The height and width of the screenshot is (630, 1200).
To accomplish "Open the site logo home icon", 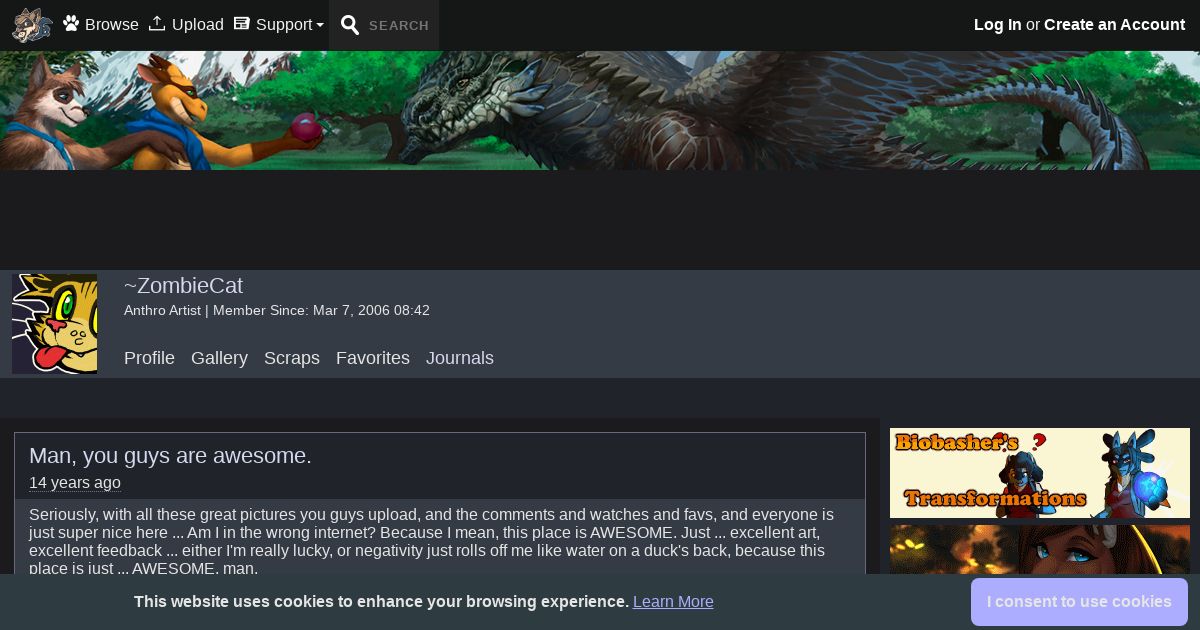I will pyautogui.click(x=32, y=25).
